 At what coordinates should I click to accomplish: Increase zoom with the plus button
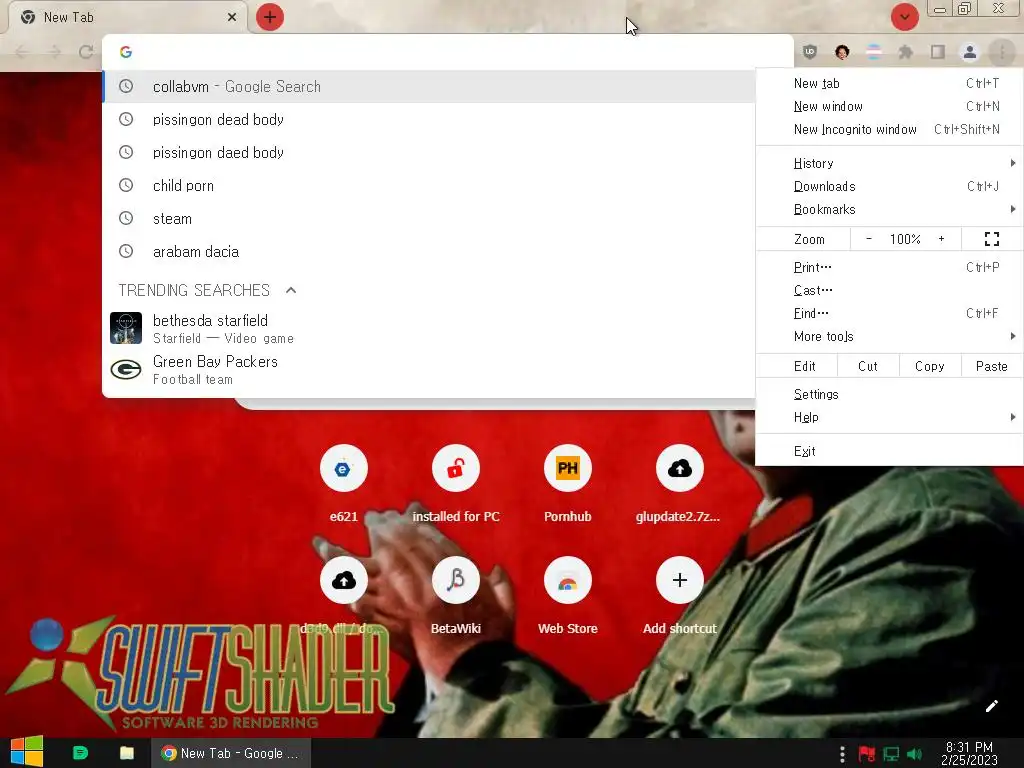(x=942, y=239)
